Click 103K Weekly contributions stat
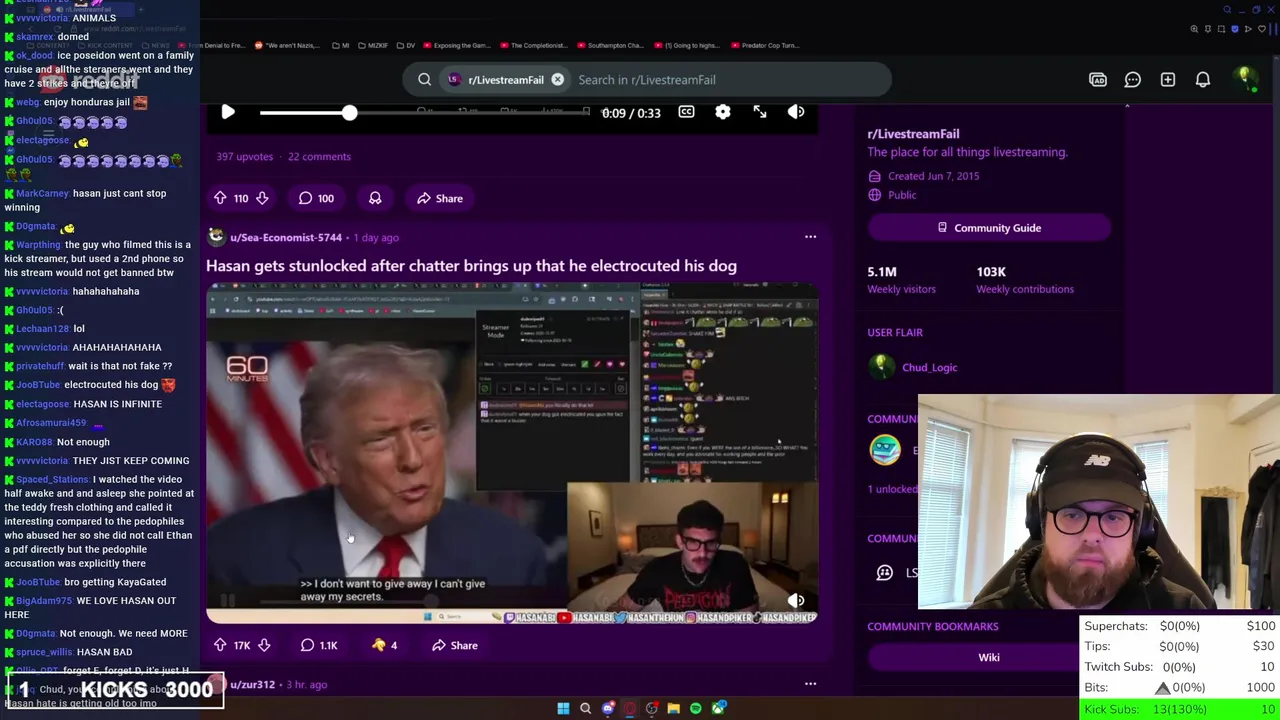Screen dimensions: 1280x720 (1025, 280)
